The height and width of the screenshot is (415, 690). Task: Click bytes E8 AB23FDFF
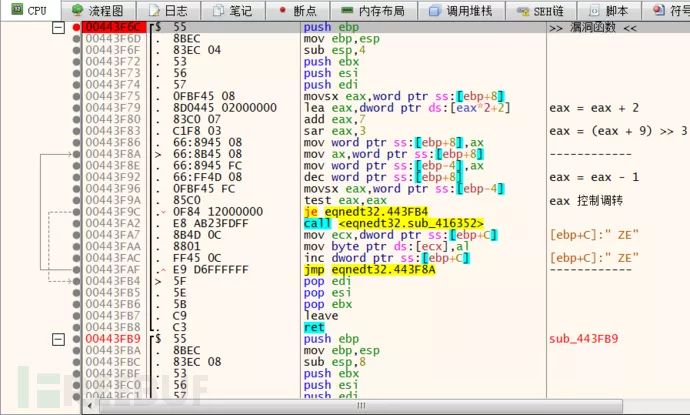click(210, 223)
